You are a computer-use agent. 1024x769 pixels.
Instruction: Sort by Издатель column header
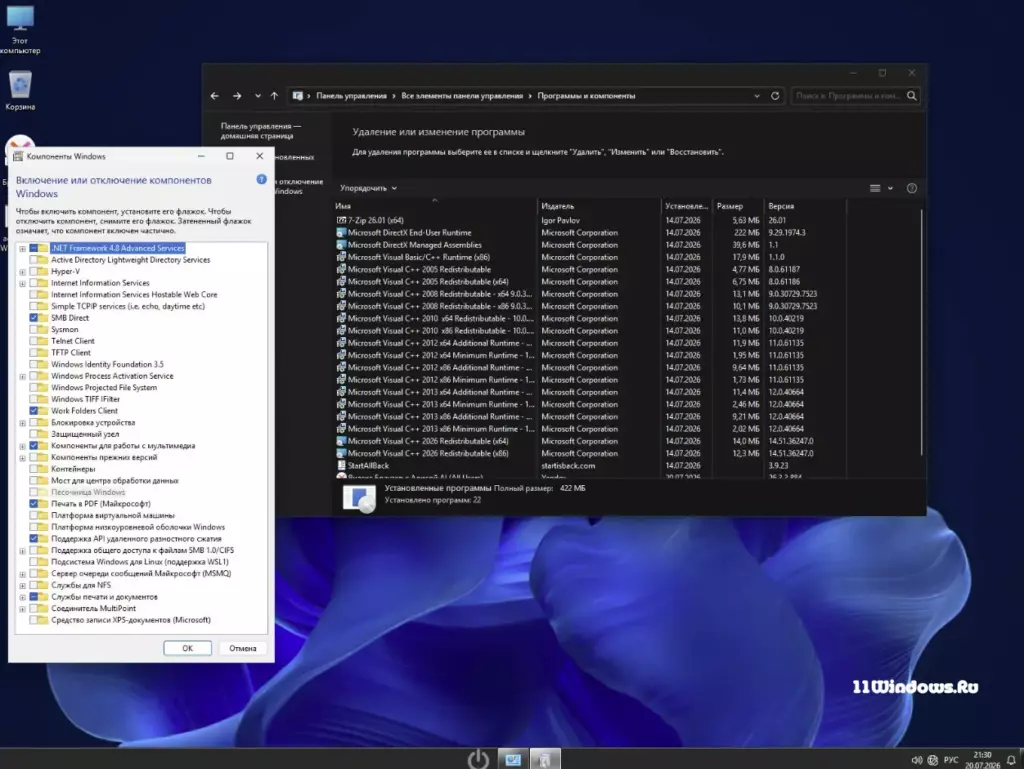tap(599, 206)
